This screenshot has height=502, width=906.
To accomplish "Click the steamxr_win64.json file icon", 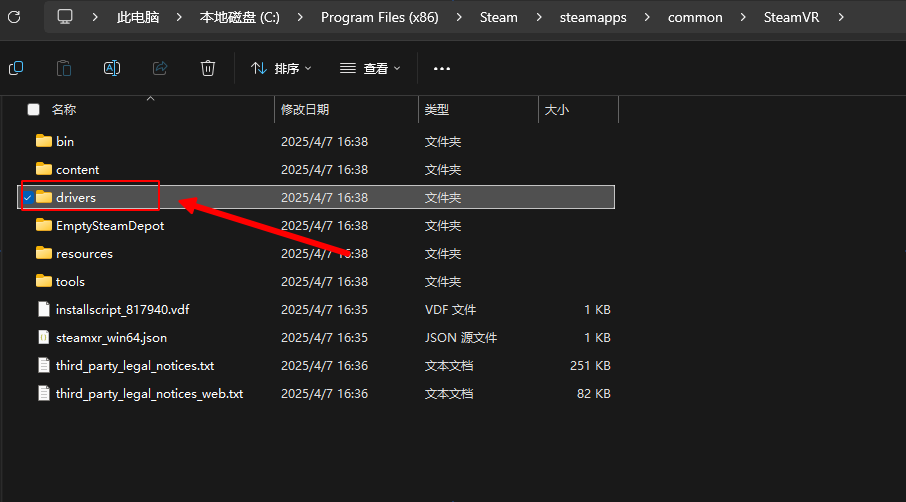I will (43, 338).
